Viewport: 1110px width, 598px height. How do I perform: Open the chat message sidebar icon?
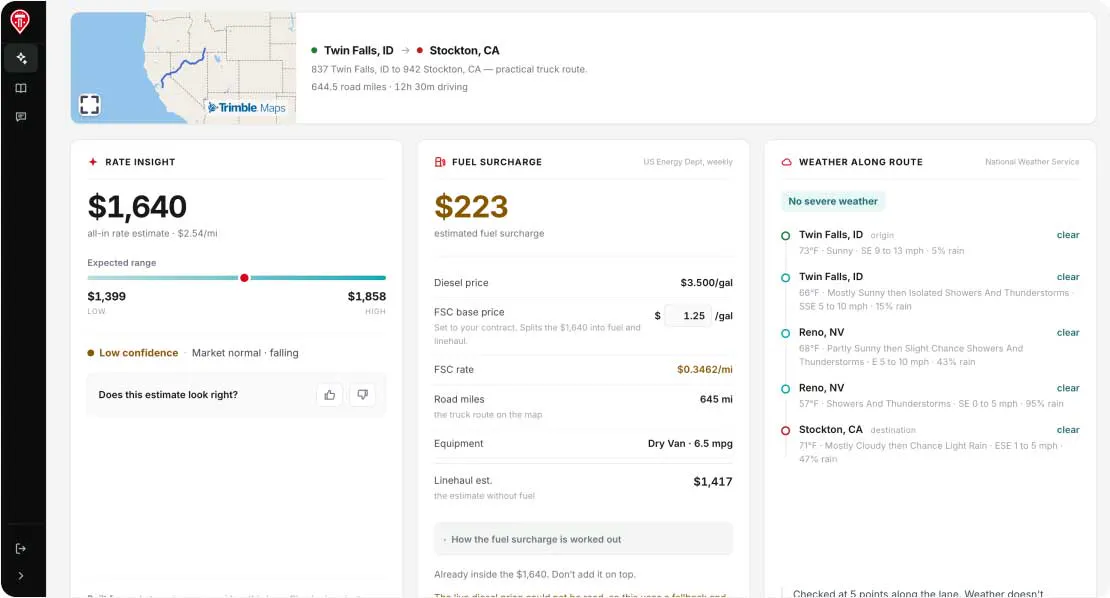point(21,117)
